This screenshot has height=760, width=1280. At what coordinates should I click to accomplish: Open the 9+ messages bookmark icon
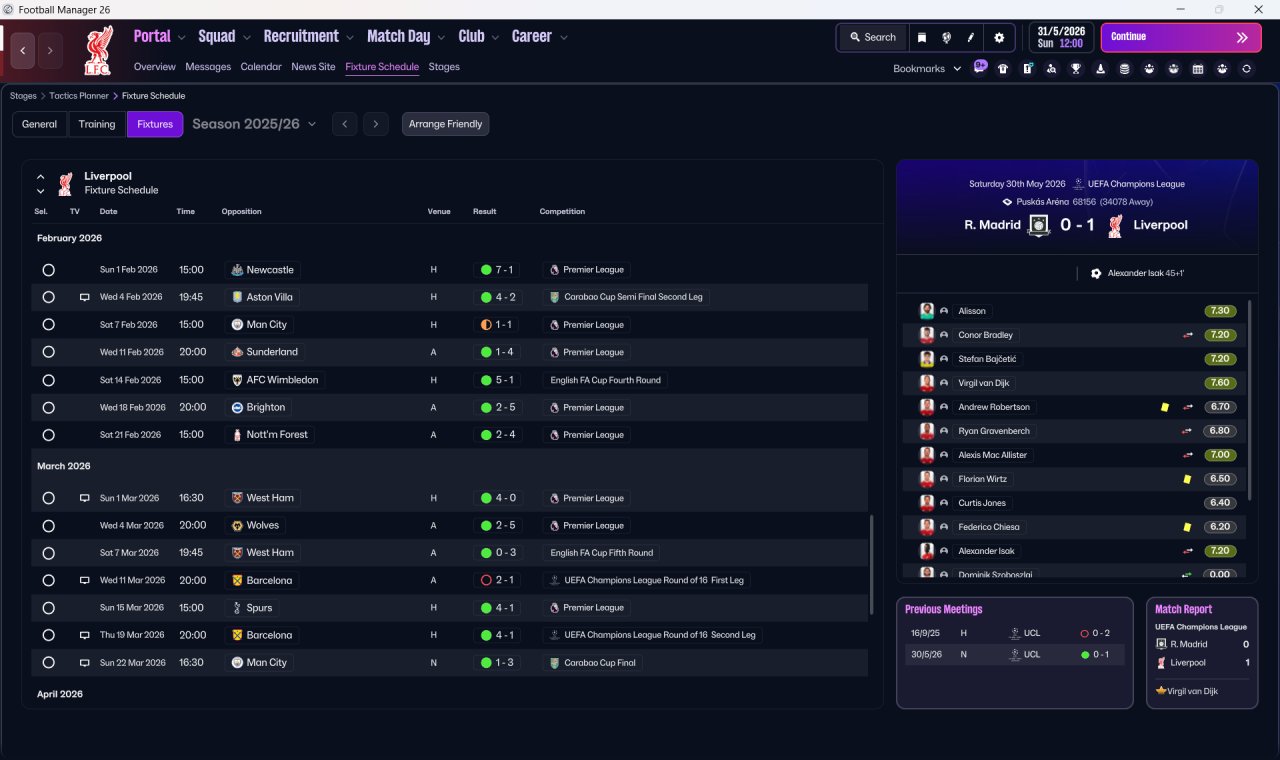pyautogui.click(x=980, y=67)
